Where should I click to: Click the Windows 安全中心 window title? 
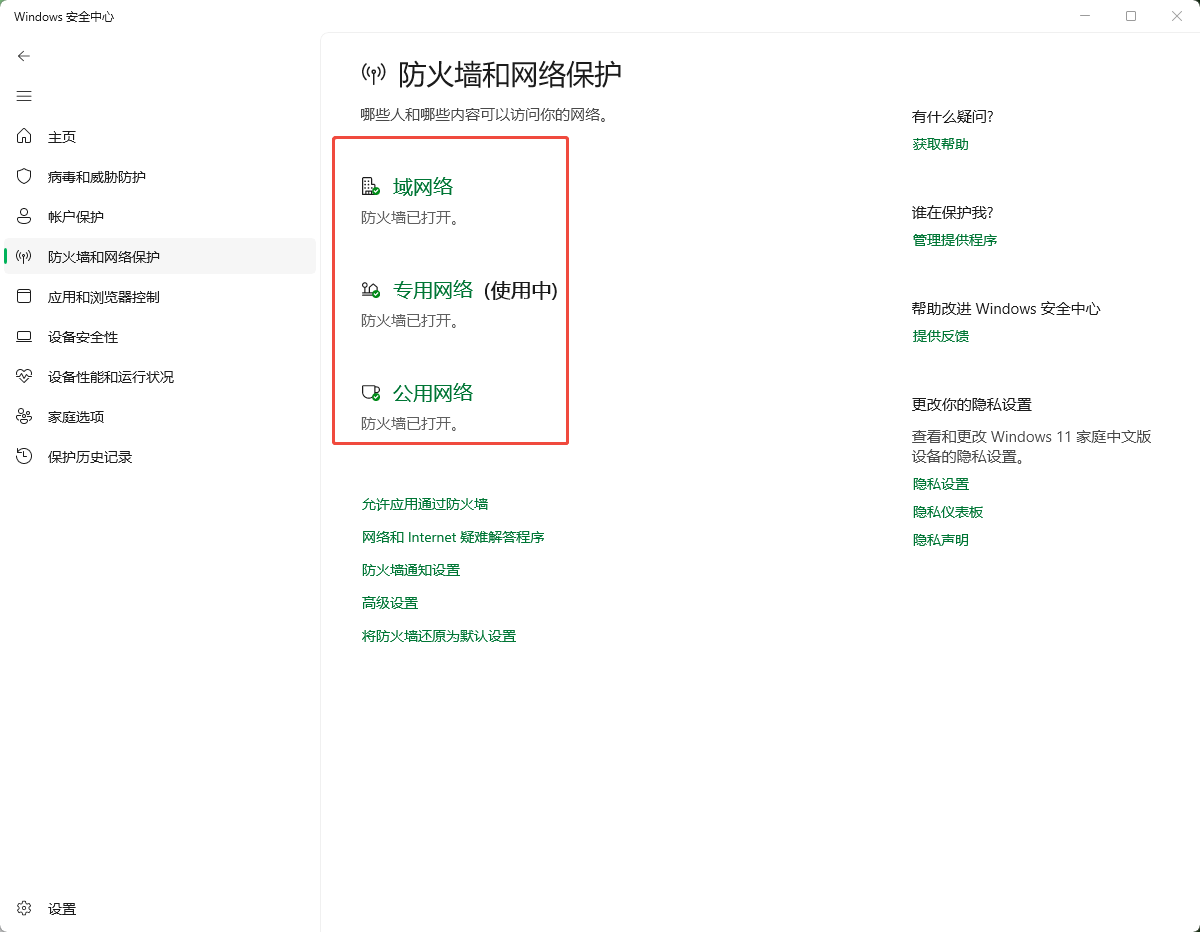64,17
